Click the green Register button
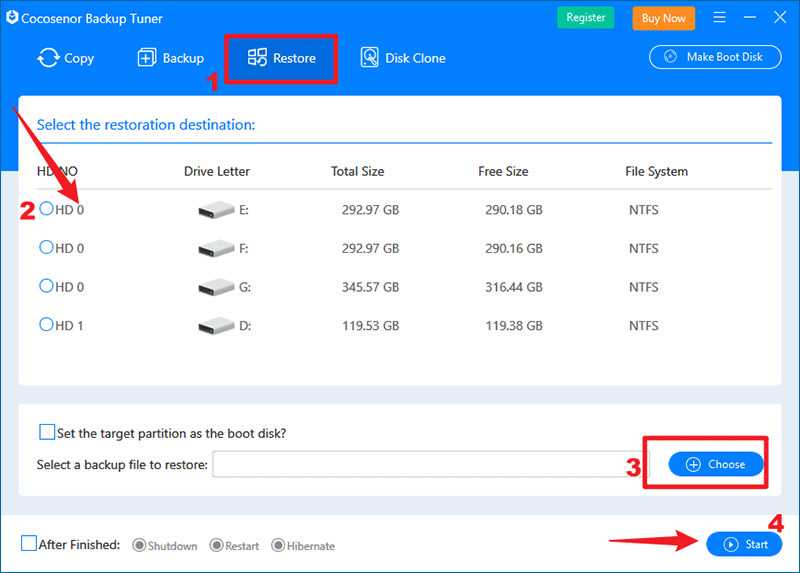The width and height of the screenshot is (800, 573). click(585, 18)
